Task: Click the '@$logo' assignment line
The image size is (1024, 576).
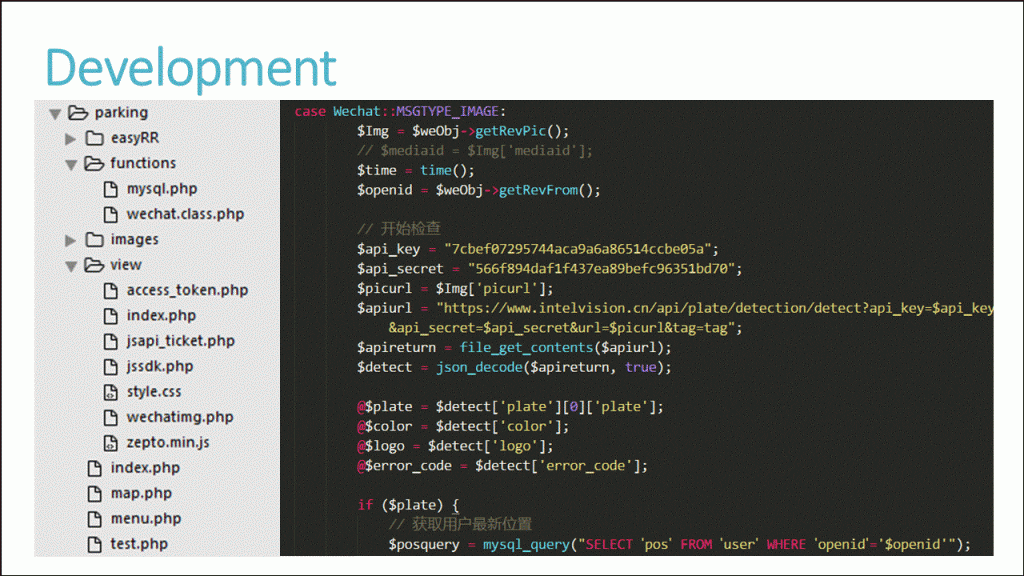Action: point(455,446)
